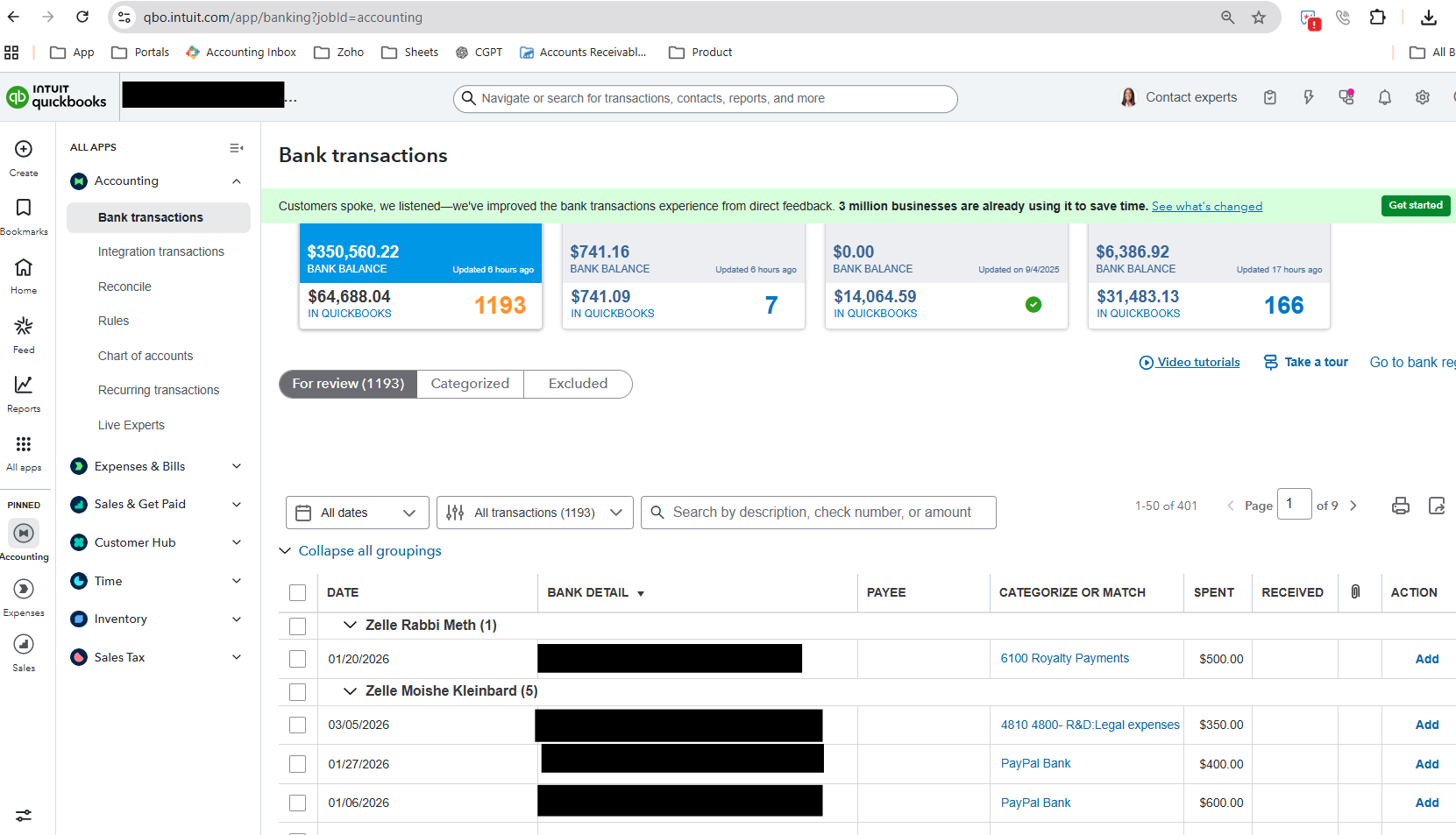Open Bookmarks in the left rail
The width and height of the screenshot is (1456, 835).
point(24,208)
